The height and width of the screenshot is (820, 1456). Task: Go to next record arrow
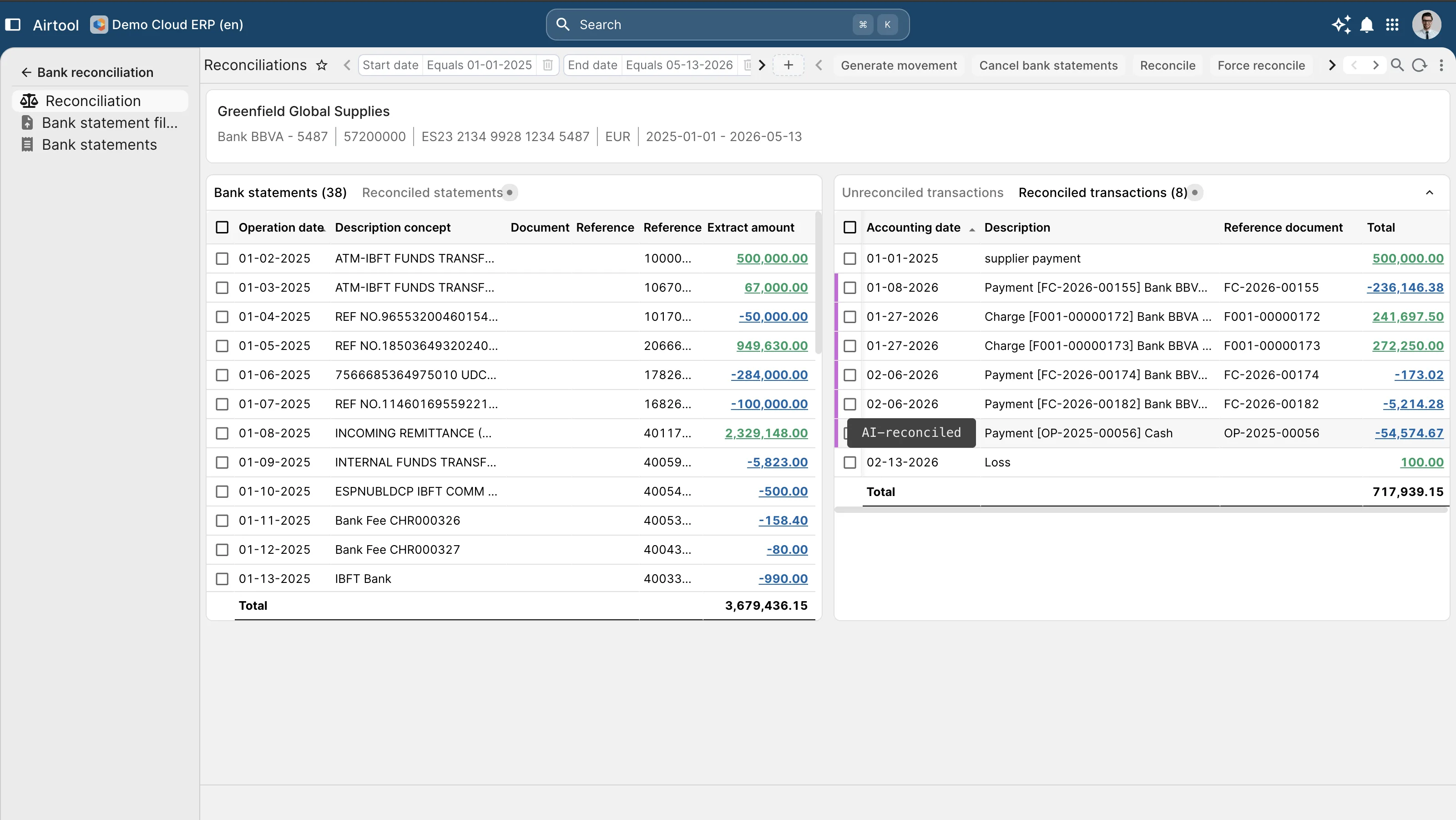(x=1376, y=65)
